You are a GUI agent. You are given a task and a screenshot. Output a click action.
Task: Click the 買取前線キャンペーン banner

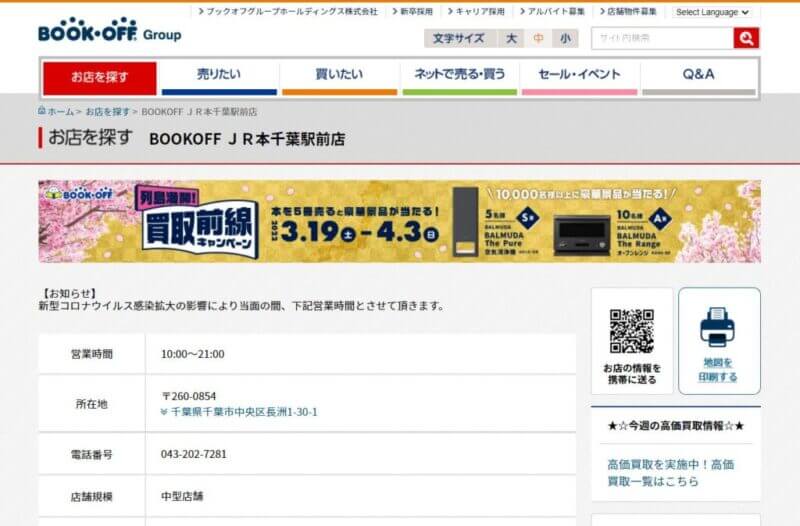point(399,221)
